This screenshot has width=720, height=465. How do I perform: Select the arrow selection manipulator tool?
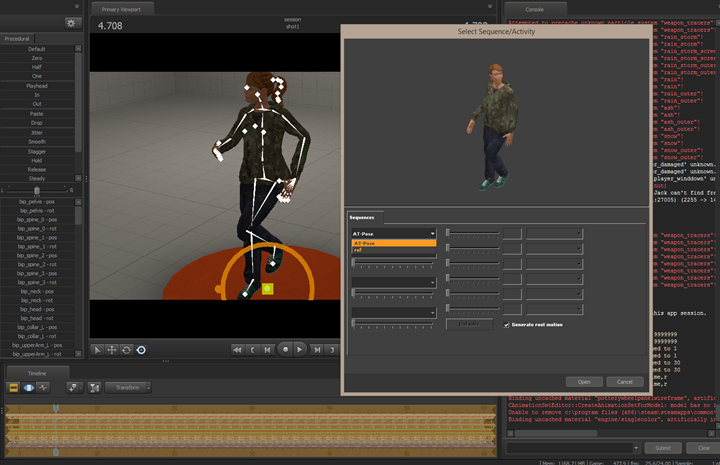point(97,350)
